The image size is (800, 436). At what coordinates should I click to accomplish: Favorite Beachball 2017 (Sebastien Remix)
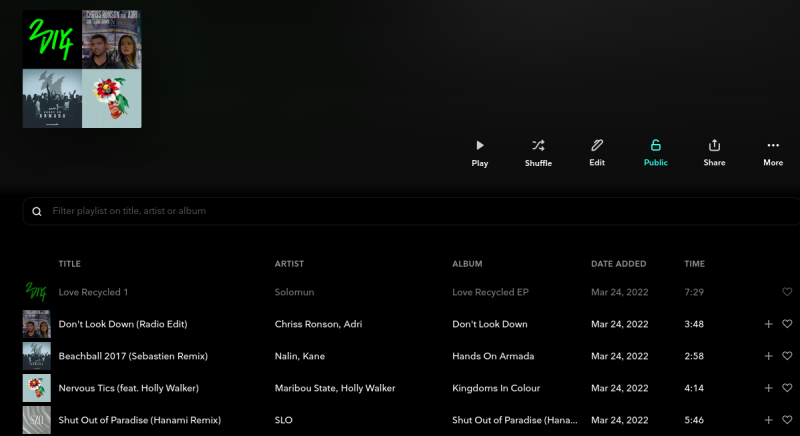click(x=787, y=356)
